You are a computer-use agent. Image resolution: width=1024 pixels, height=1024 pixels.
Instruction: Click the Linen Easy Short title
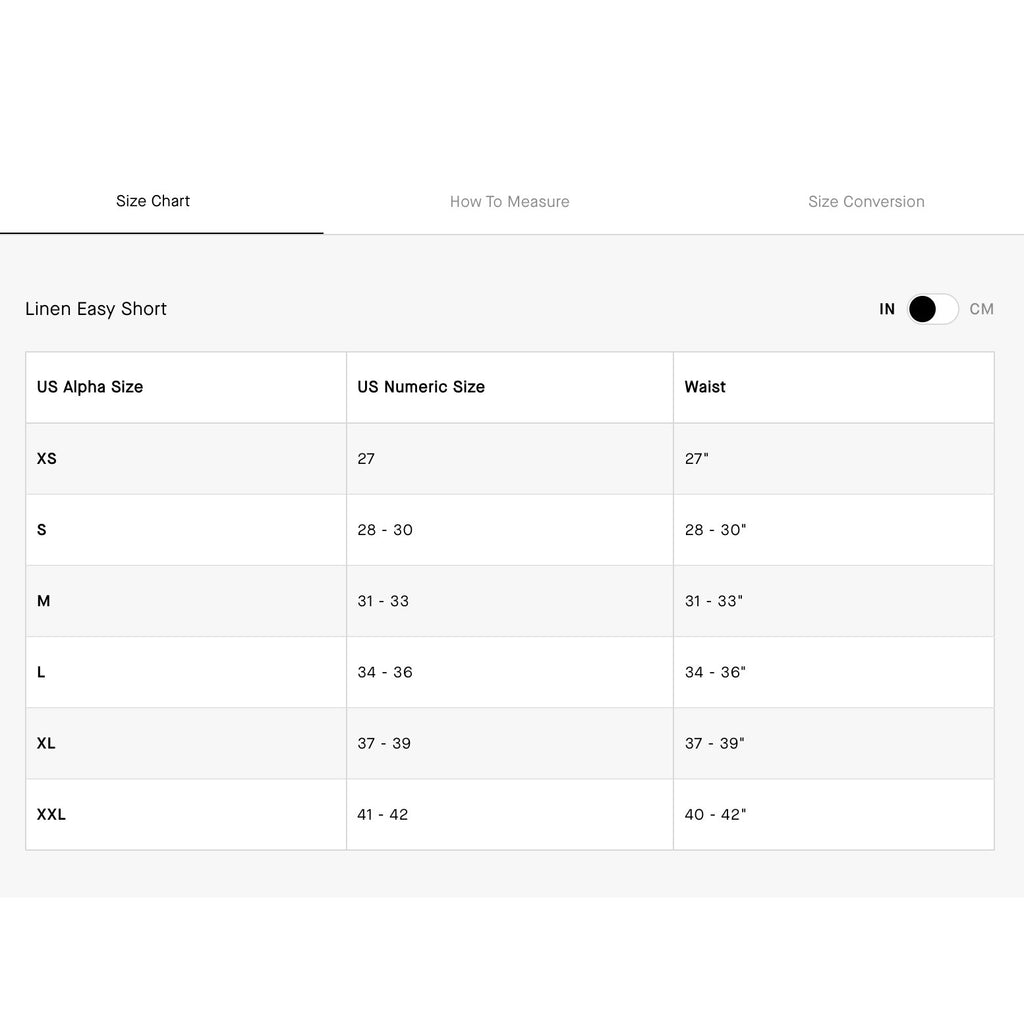[96, 309]
